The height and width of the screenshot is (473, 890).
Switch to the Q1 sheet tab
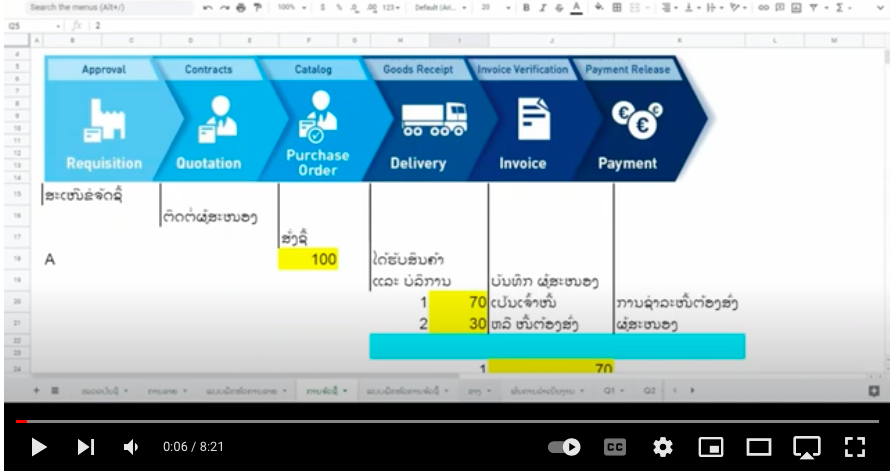(x=614, y=391)
